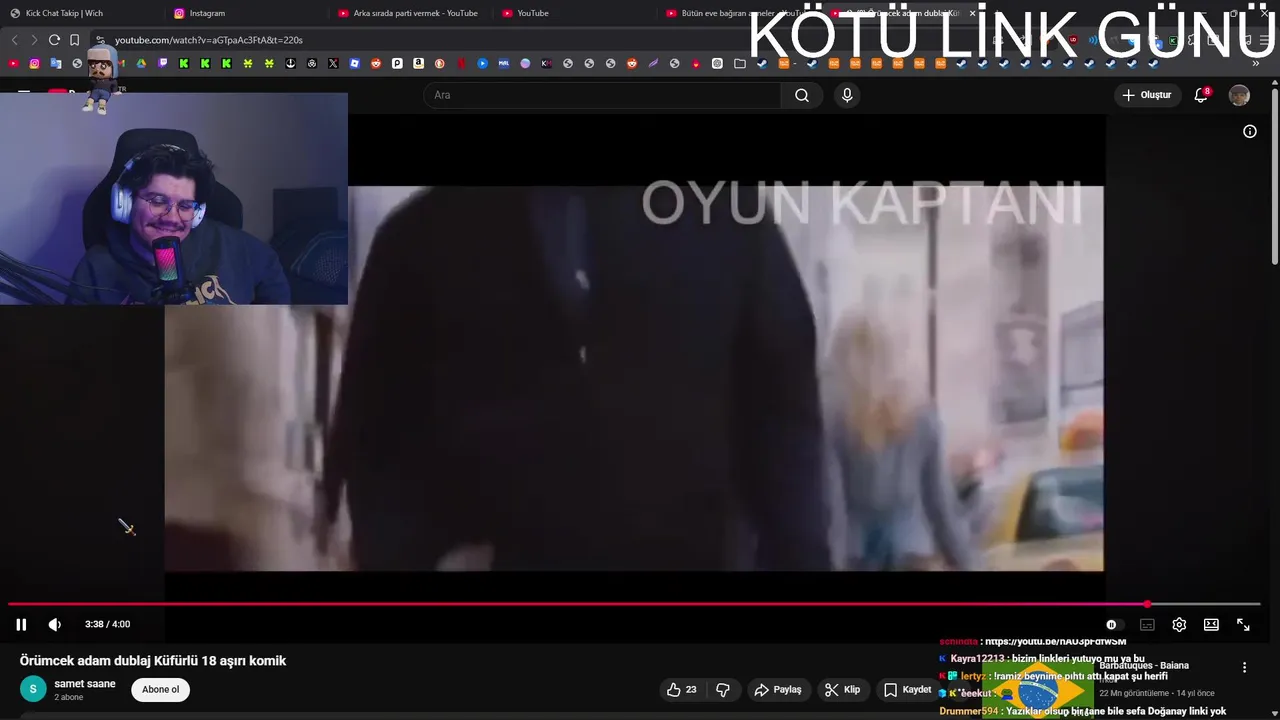This screenshot has width=1280, height=720.
Task: Go forward in browser history
Action: coord(34,40)
